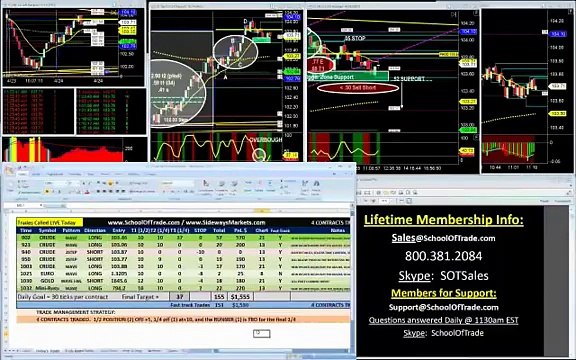Click the Insert cells button in ribbon
The image size is (576, 360).
pos(248,187)
